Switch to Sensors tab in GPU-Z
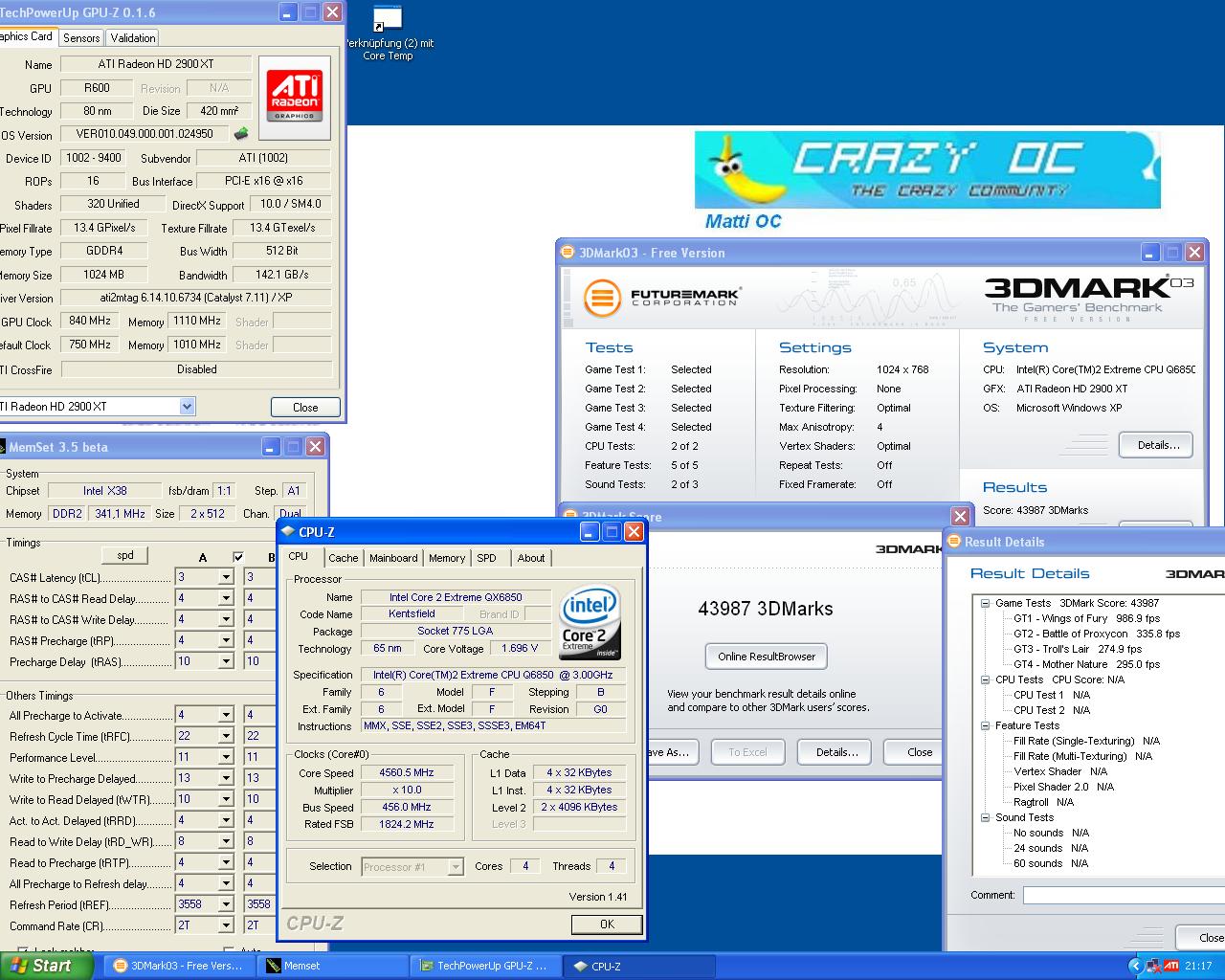The height and width of the screenshot is (980, 1225). (81, 37)
